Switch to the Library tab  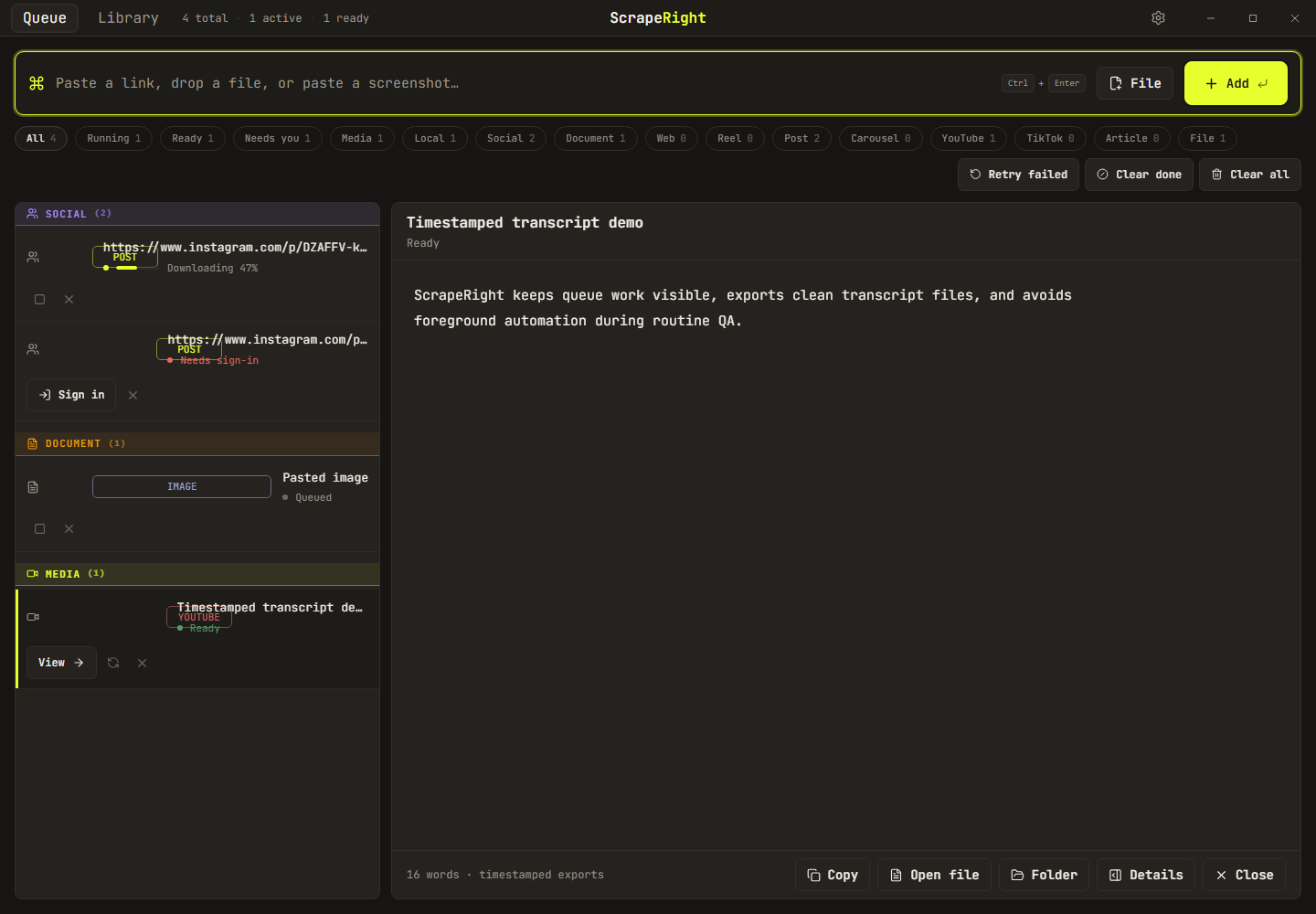[128, 18]
